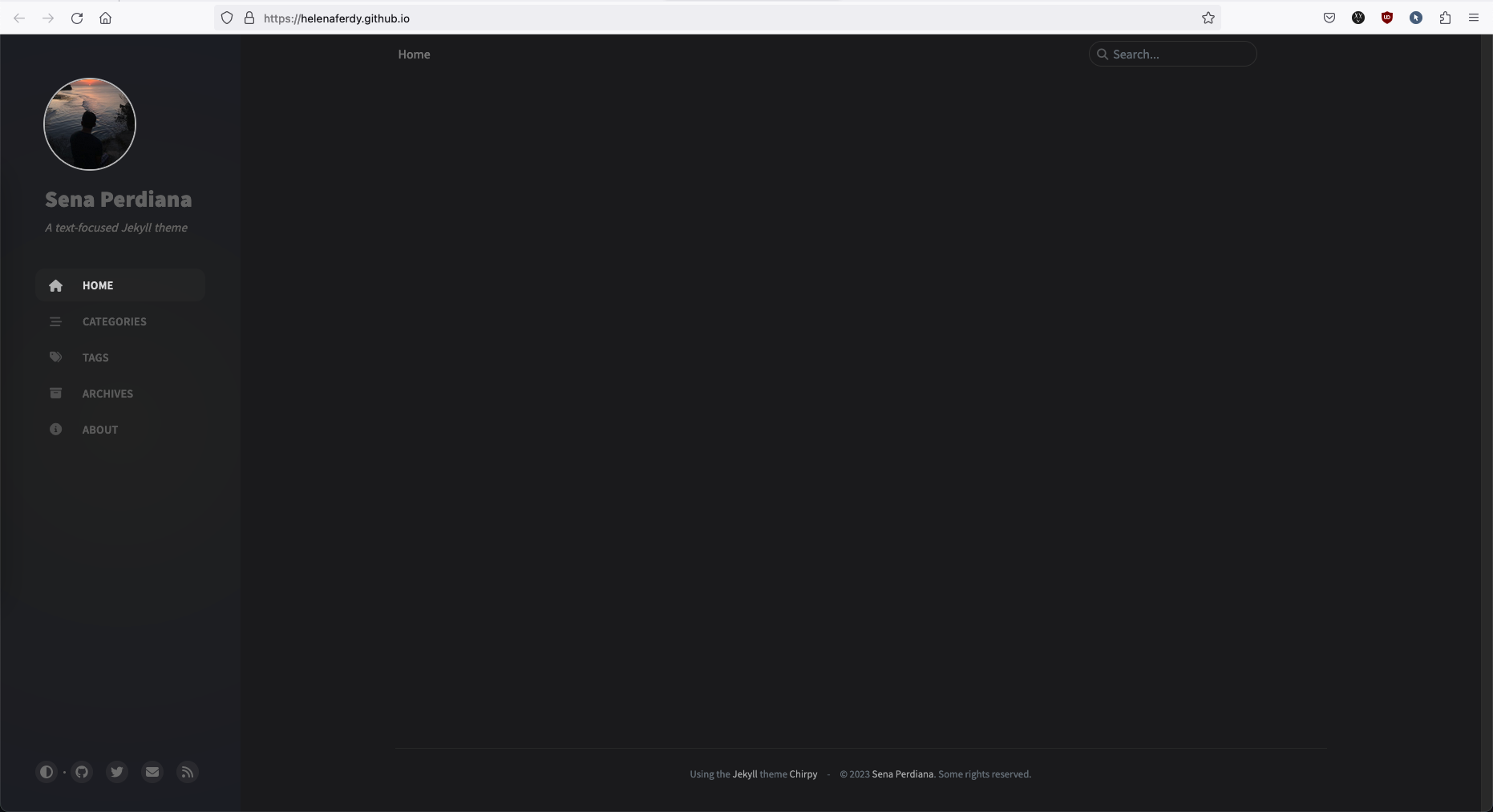The image size is (1493, 812).
Task: Focus the Search input field
Action: 1179,55
